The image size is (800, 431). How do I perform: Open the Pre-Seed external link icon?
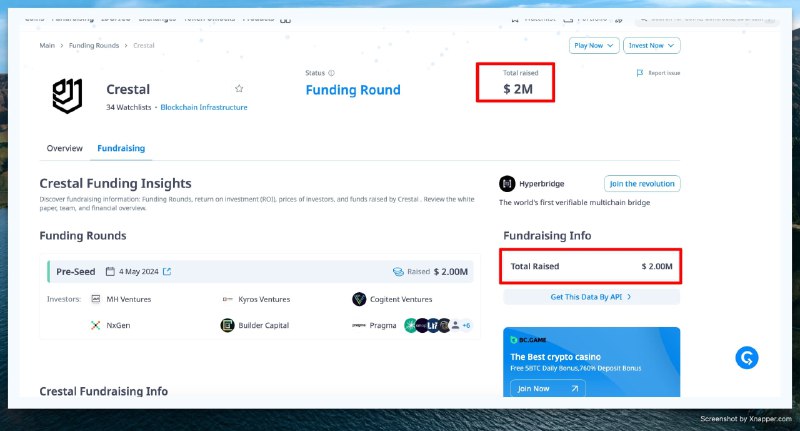(x=167, y=271)
